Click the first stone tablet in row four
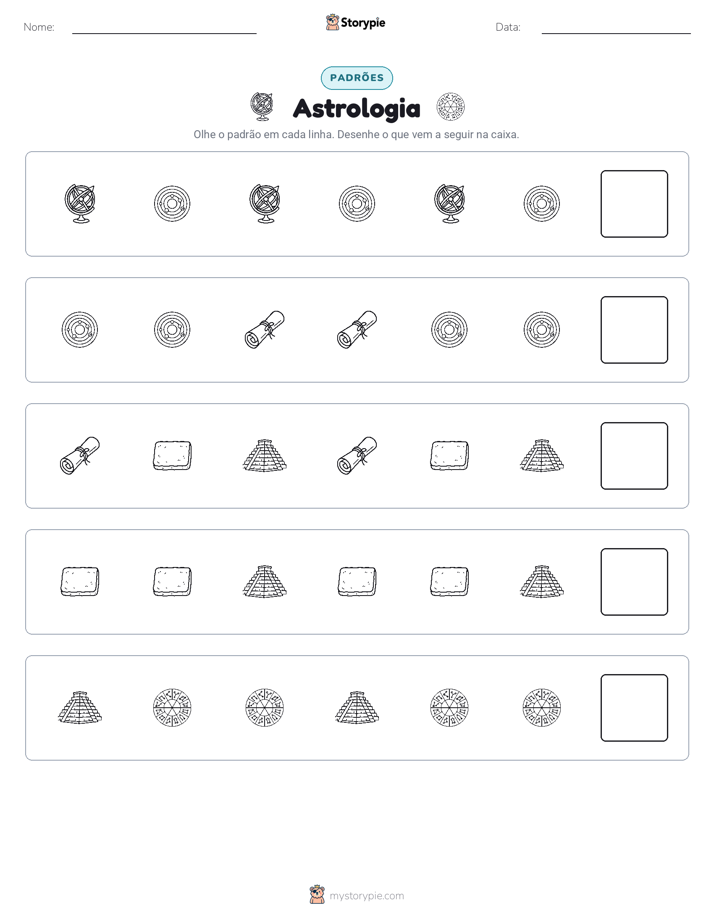714x924 pixels. [80, 582]
